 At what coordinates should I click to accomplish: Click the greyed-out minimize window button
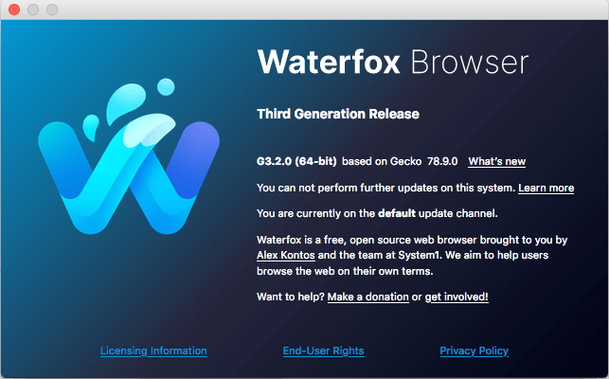(33, 9)
